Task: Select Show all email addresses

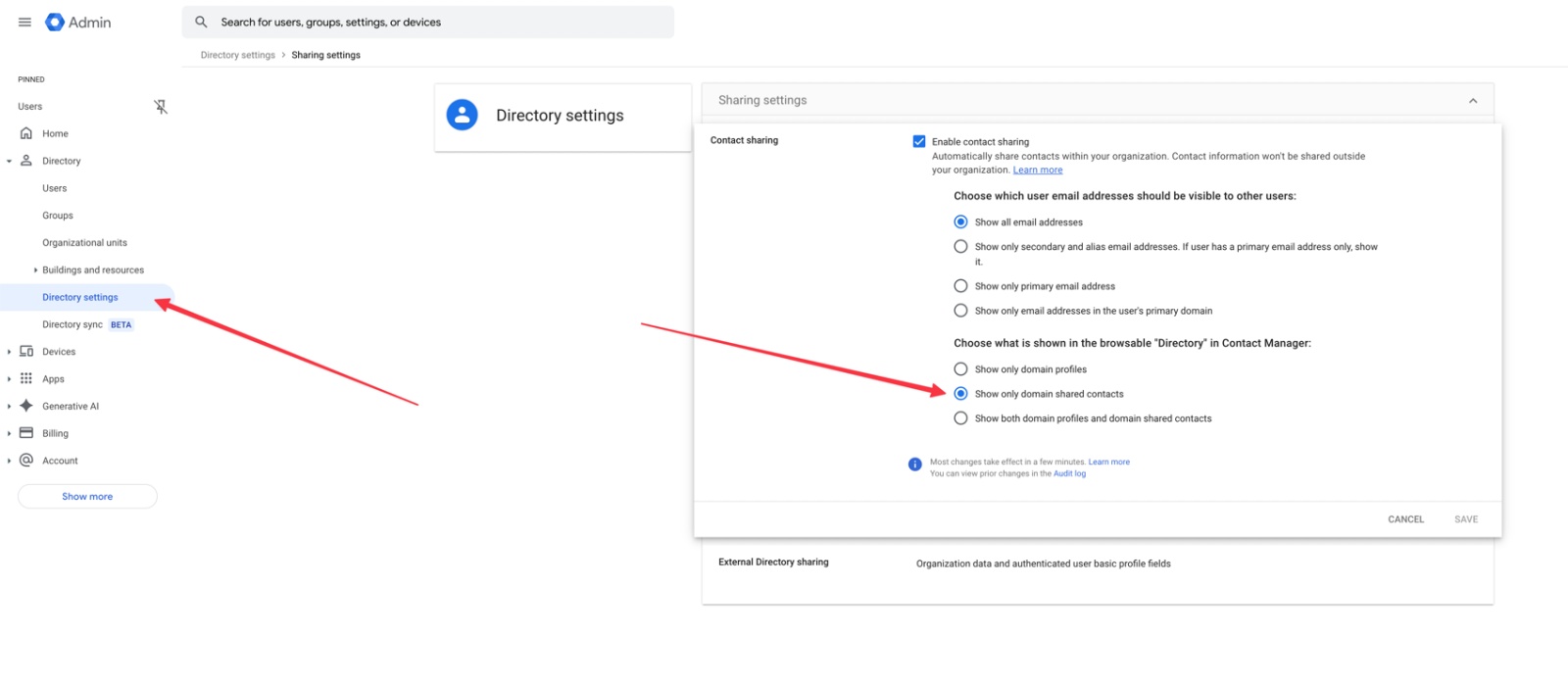Action: pos(960,221)
